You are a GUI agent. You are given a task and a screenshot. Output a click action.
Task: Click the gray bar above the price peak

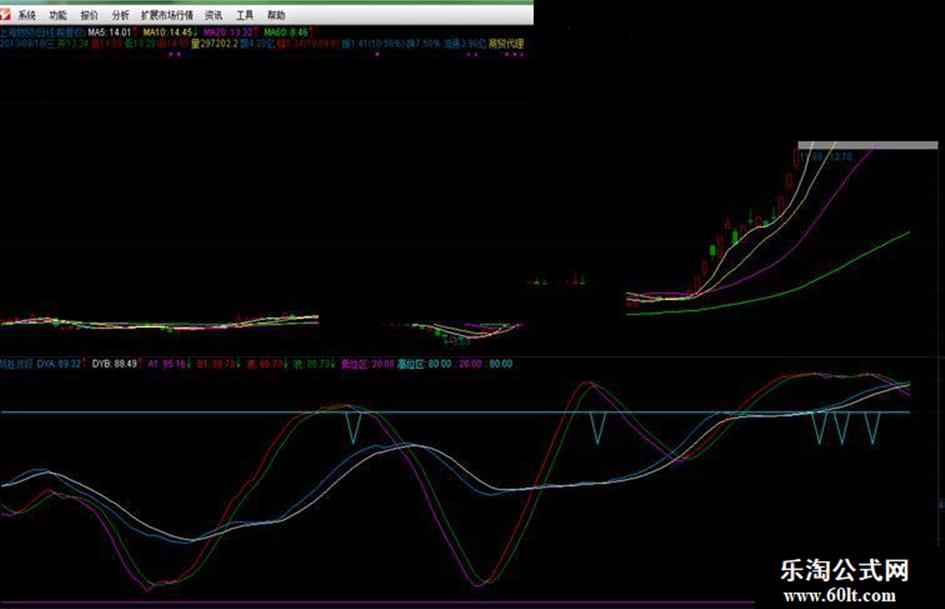click(868, 145)
